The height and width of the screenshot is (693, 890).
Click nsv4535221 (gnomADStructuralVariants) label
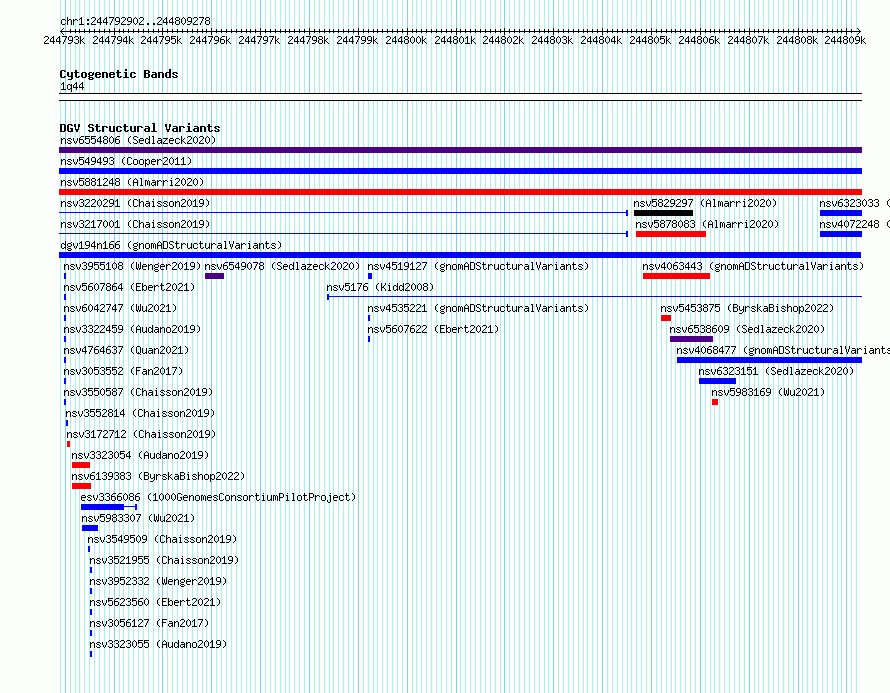tap(478, 308)
